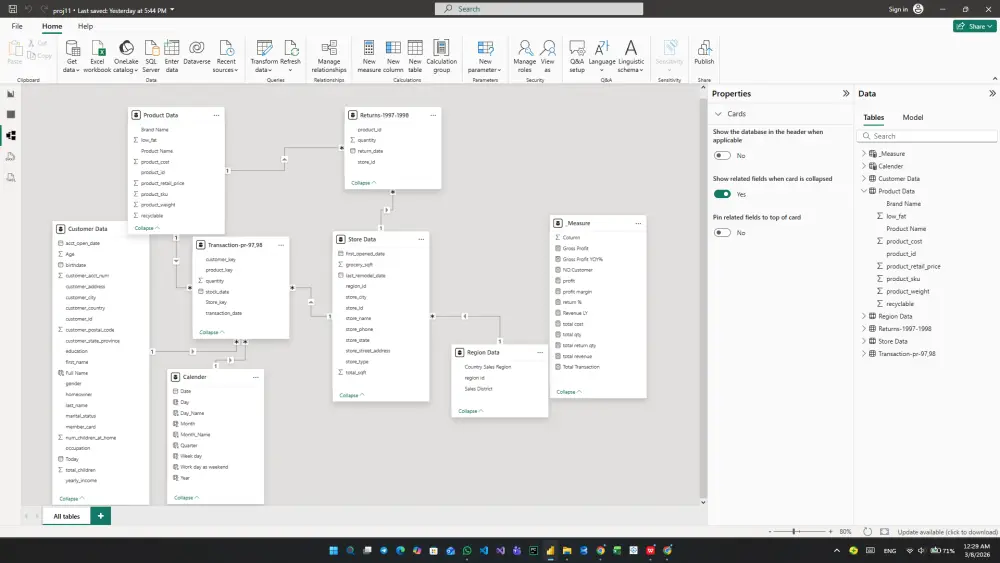
Task: Open the Help ribbon tab
Action: (x=85, y=26)
